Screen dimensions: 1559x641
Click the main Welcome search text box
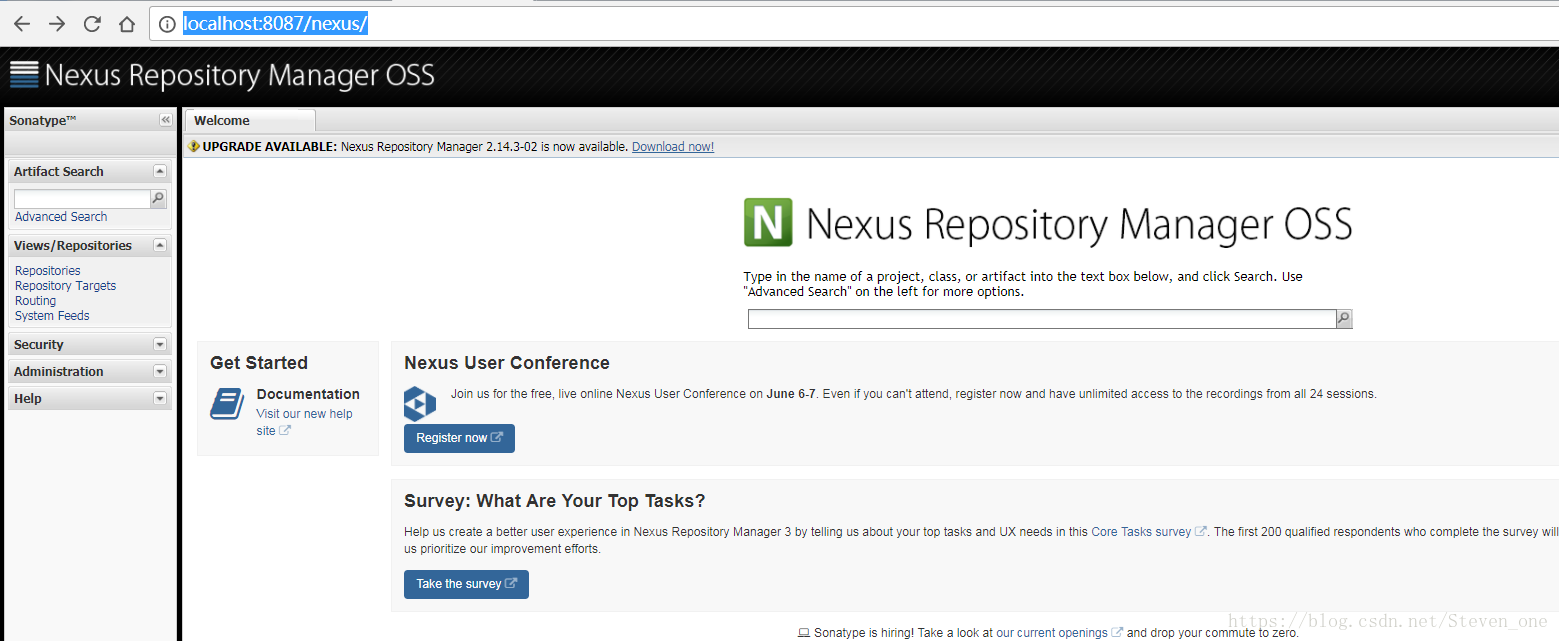[x=1042, y=319]
